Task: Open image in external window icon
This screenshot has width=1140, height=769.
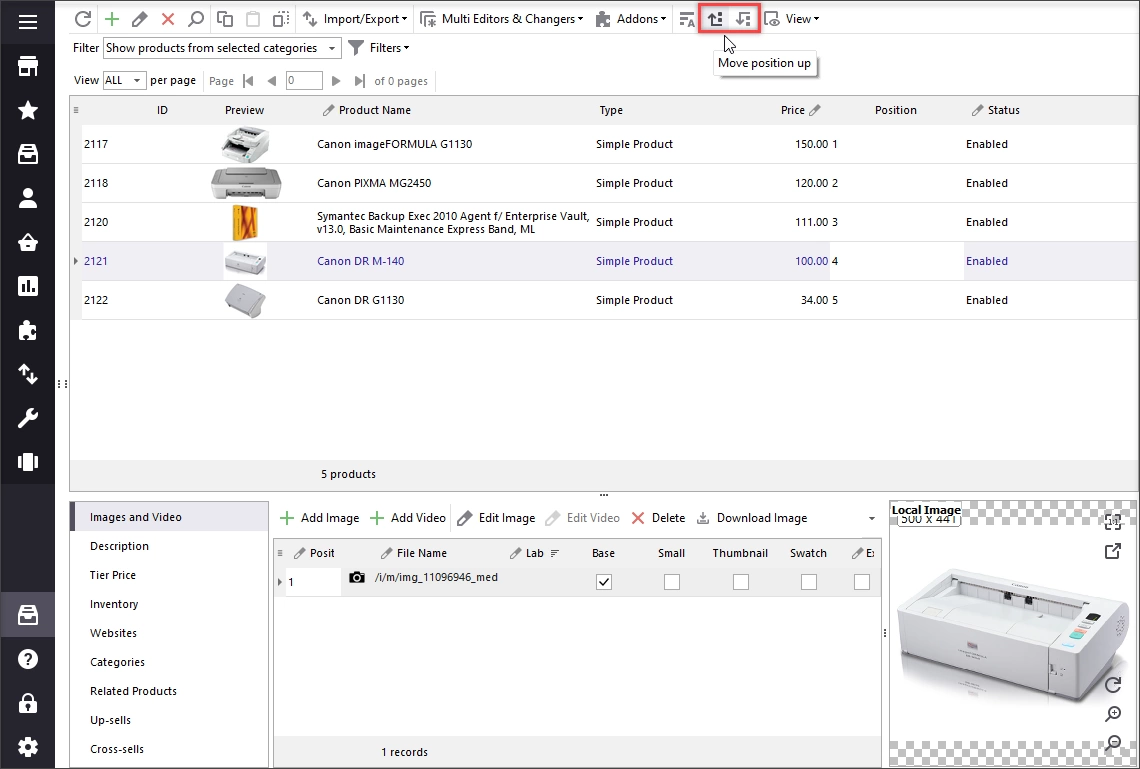Action: 1113,551
